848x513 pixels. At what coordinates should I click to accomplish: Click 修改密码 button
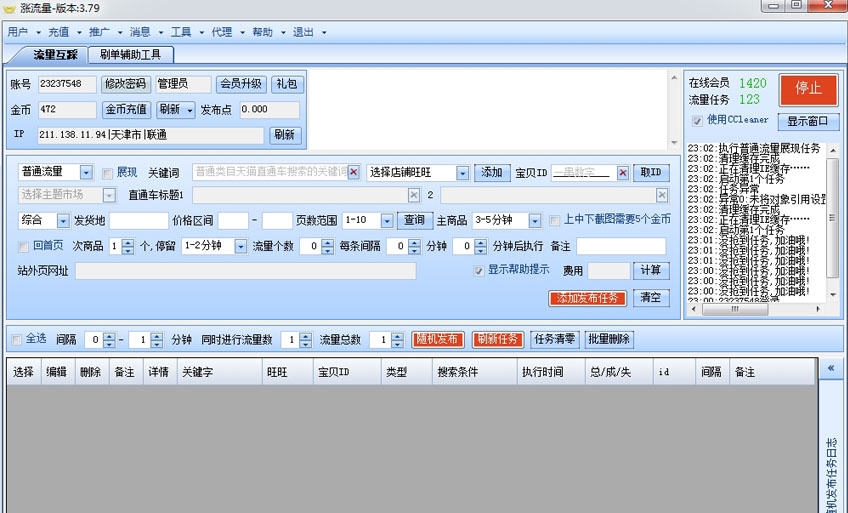(125, 84)
